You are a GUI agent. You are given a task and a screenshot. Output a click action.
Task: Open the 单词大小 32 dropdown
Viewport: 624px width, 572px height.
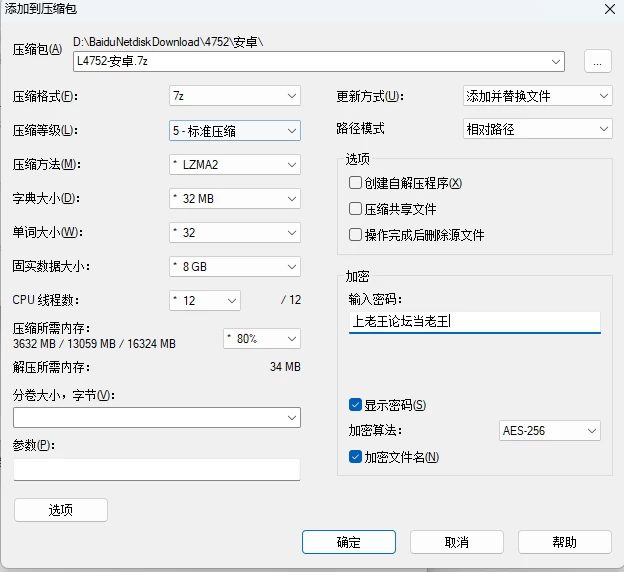[x=235, y=232]
